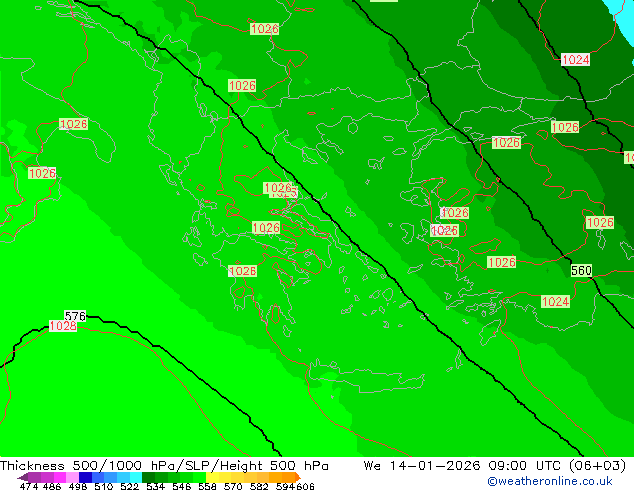Screen dimensions: 634x490
Task: Click the 576 height contour label
Action: 75,316
